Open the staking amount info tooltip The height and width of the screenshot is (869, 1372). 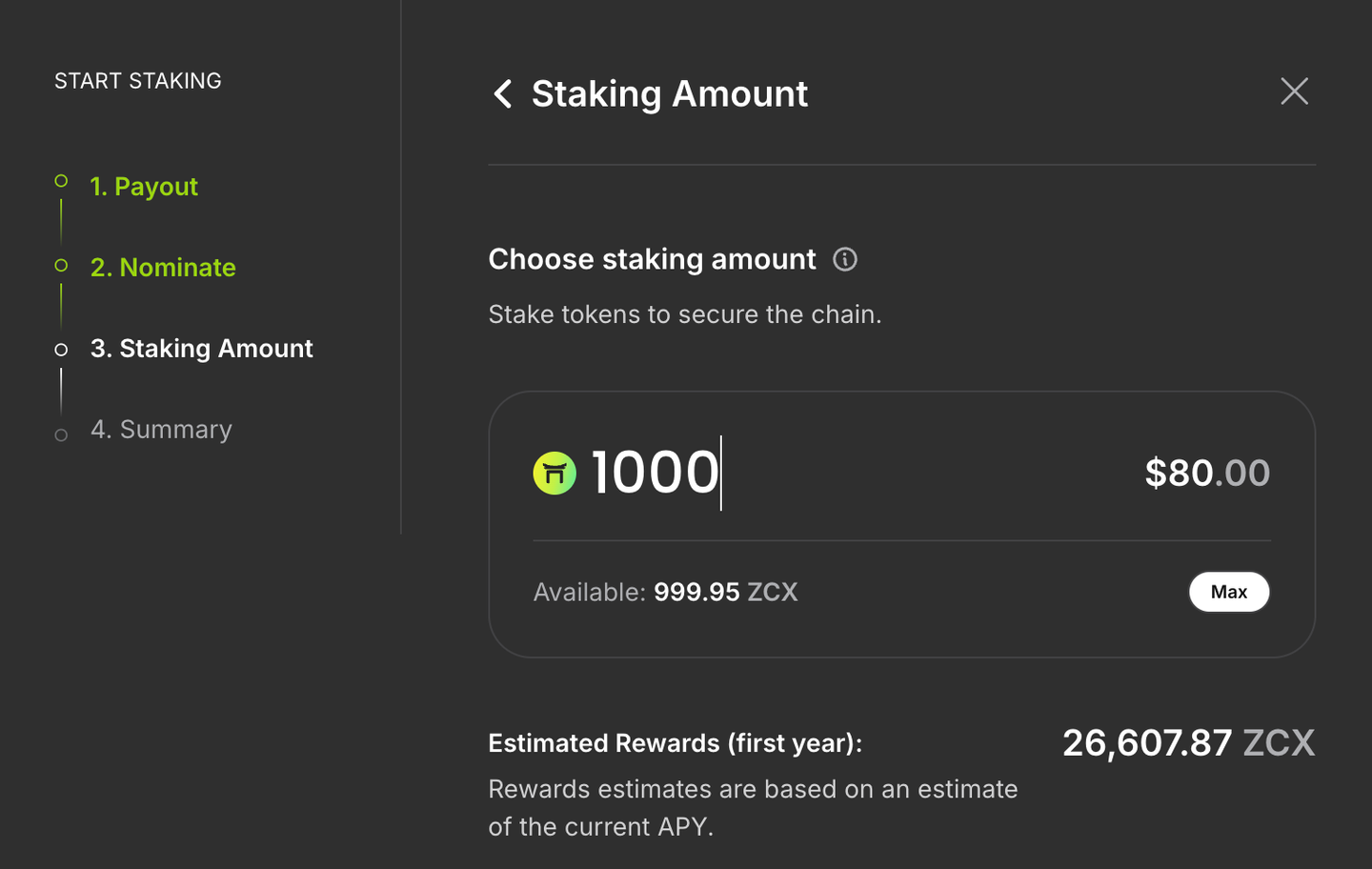click(844, 258)
